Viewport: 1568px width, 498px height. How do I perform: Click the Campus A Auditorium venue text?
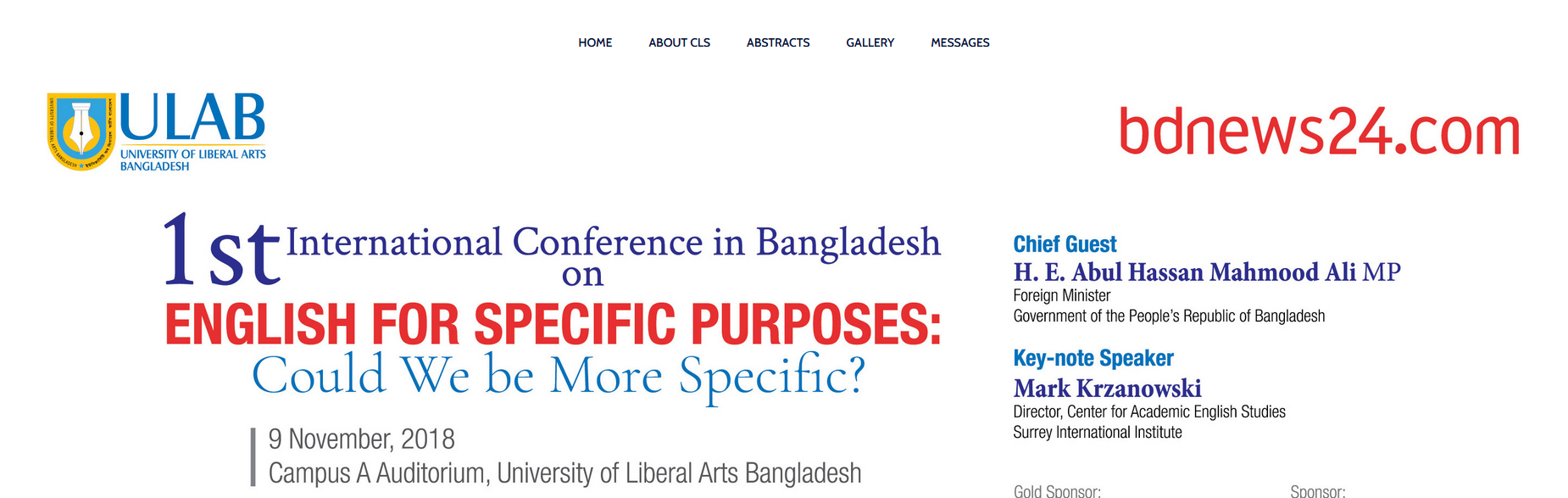tap(564, 473)
